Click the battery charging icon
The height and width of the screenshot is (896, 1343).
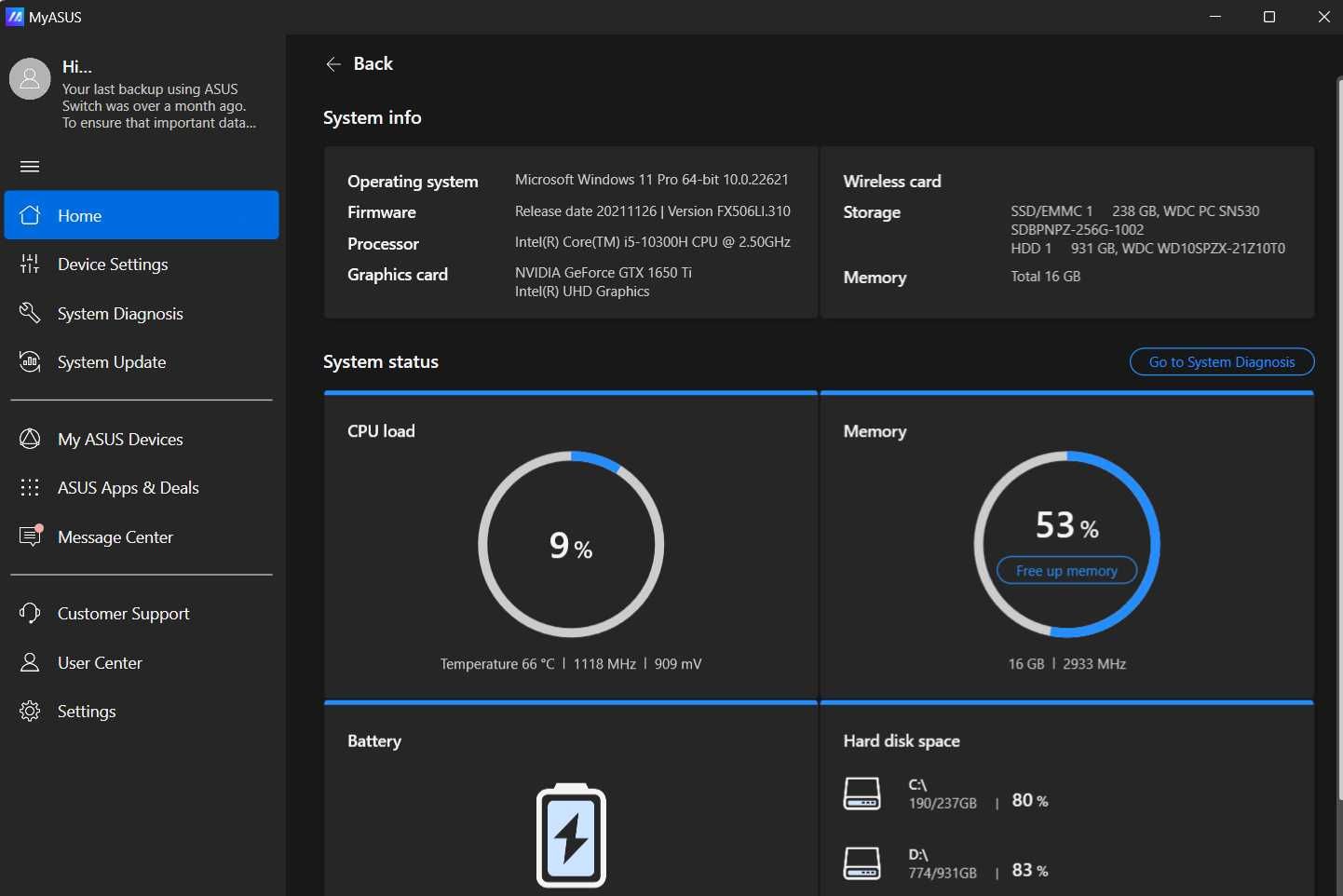point(571,835)
